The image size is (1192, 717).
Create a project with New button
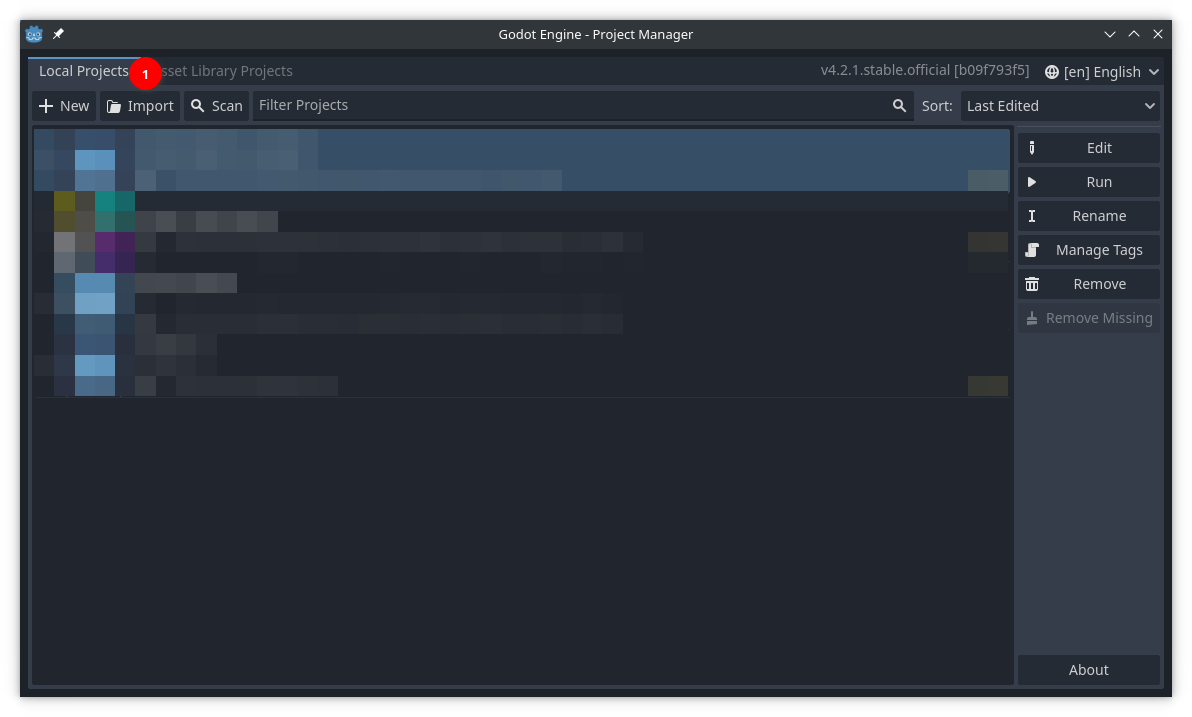click(64, 106)
